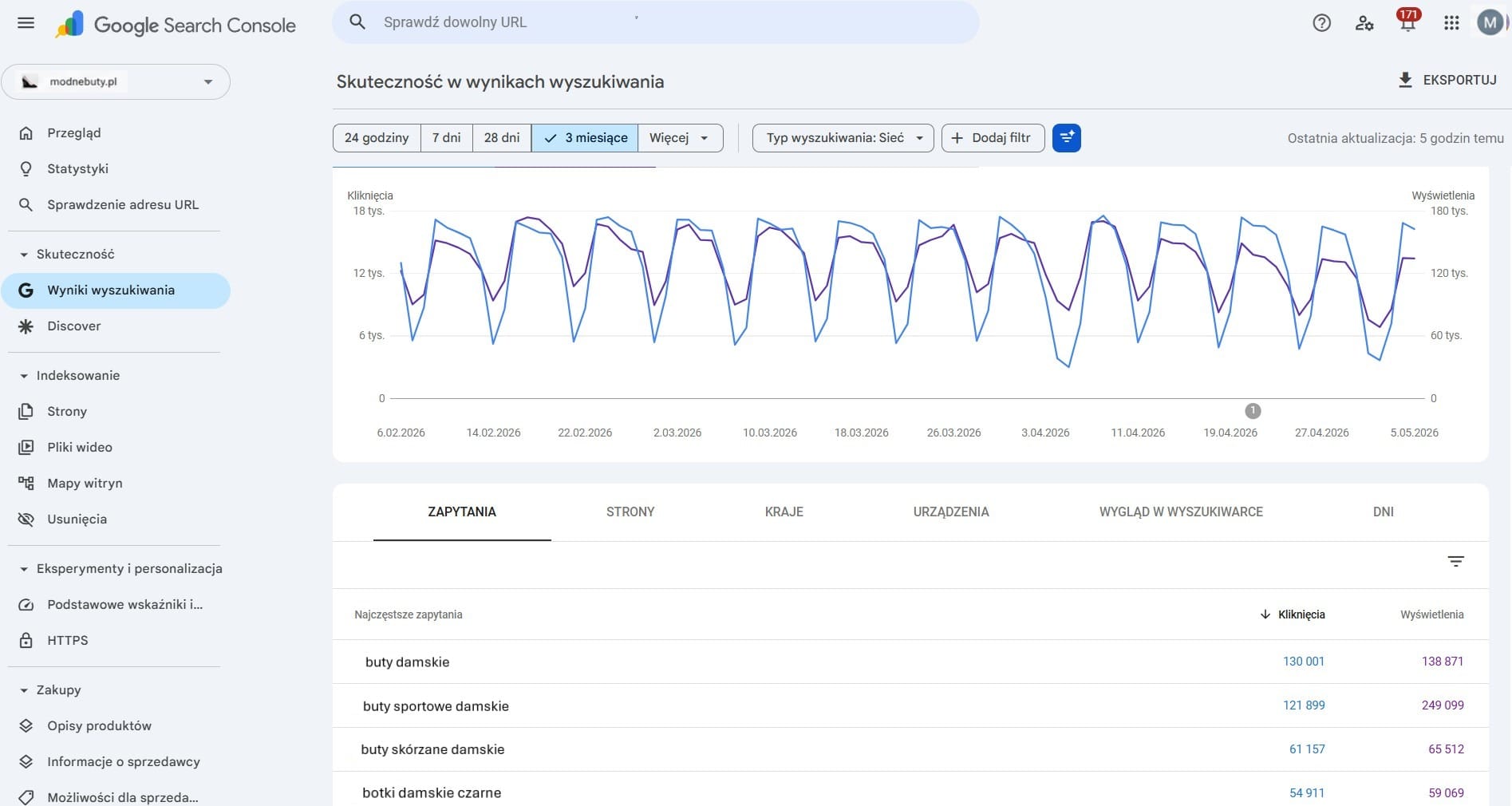This screenshot has height=806, width=1512.
Task: Click the search magnifier icon in URL bar
Action: (357, 22)
